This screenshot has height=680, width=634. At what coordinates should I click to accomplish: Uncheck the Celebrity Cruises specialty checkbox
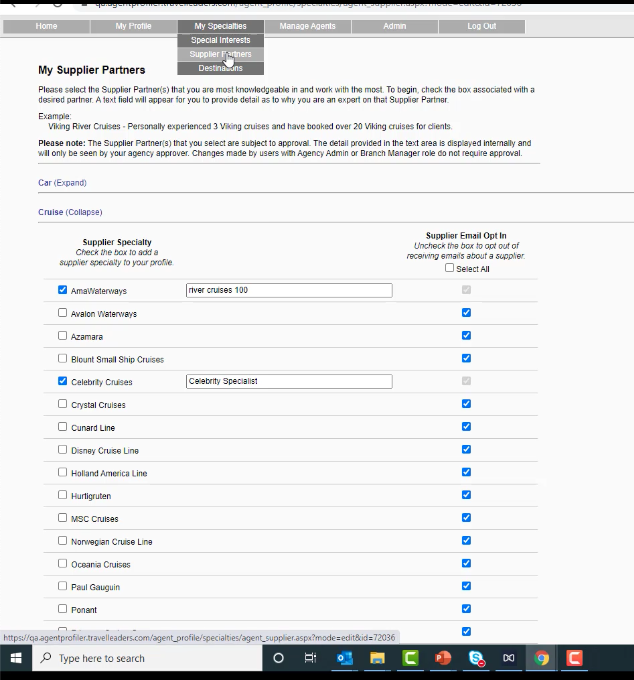pyautogui.click(x=62, y=381)
